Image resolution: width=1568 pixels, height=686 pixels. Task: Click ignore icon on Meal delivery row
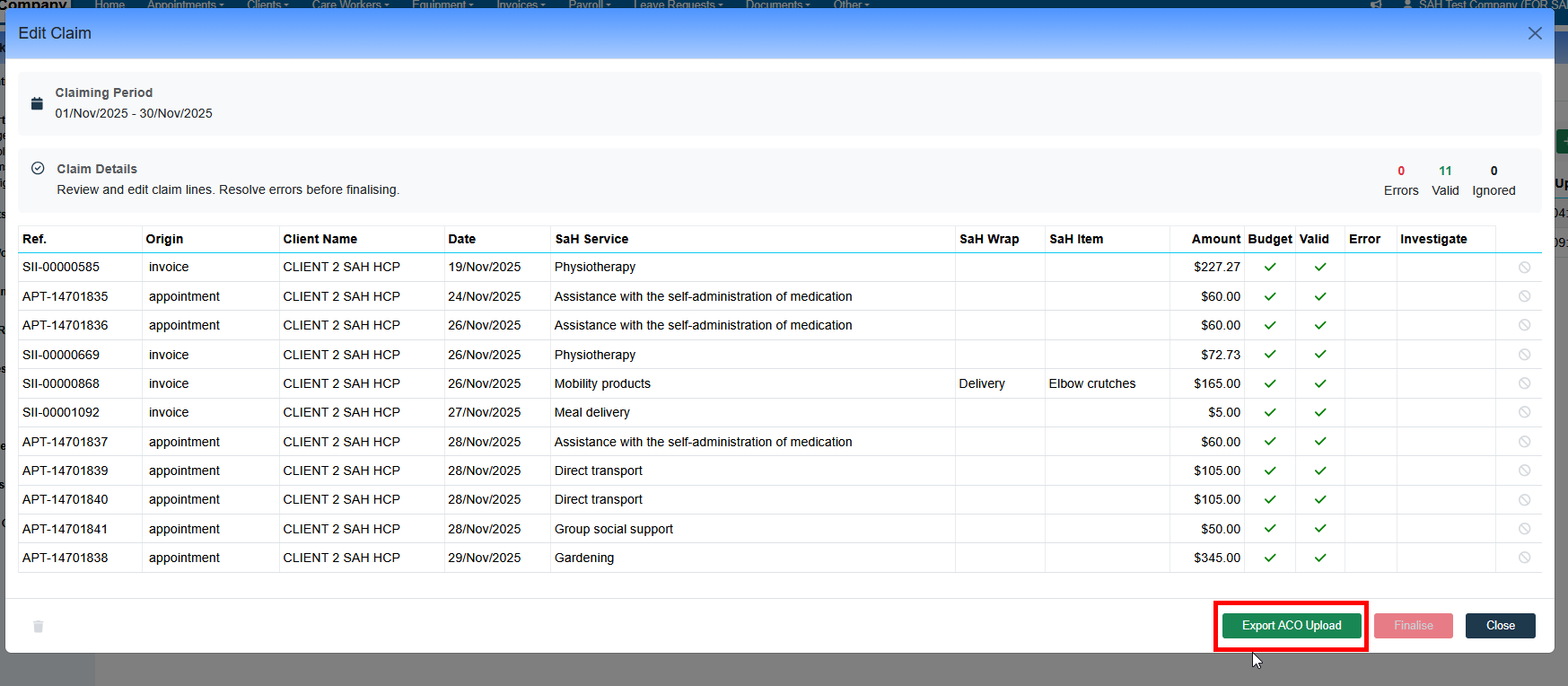pyautogui.click(x=1524, y=412)
